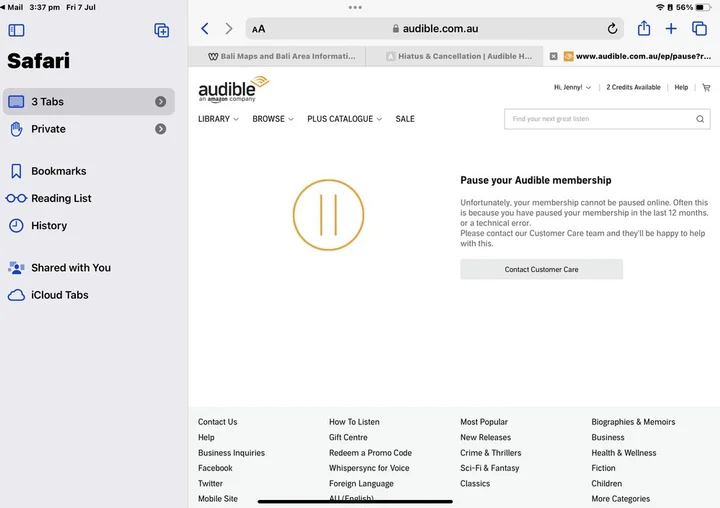
Task: Expand the Library dropdown menu
Action: point(218,119)
